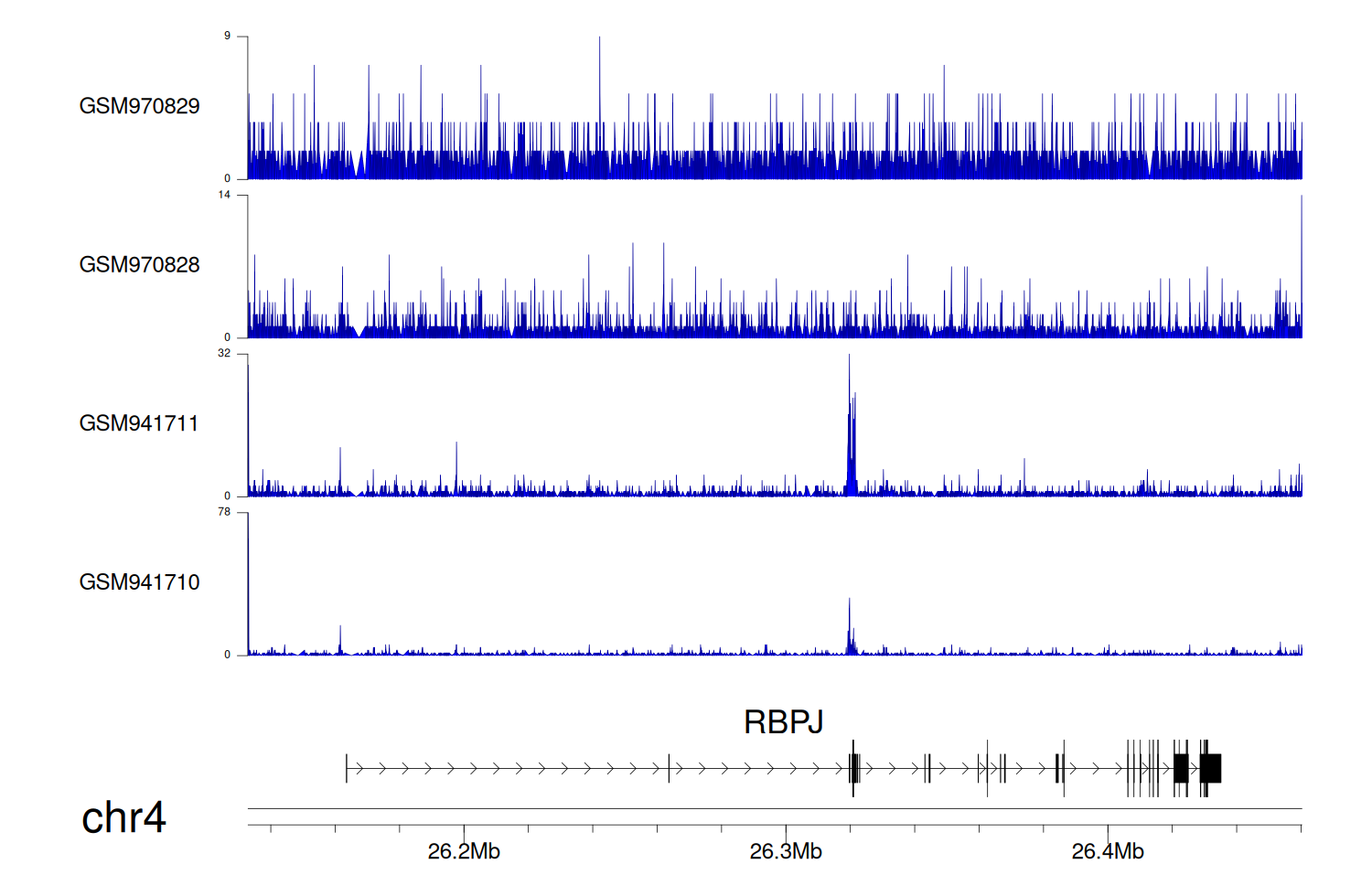Click the 26.3Mb axis position label
The width and height of the screenshot is (1372, 896).
tap(786, 852)
